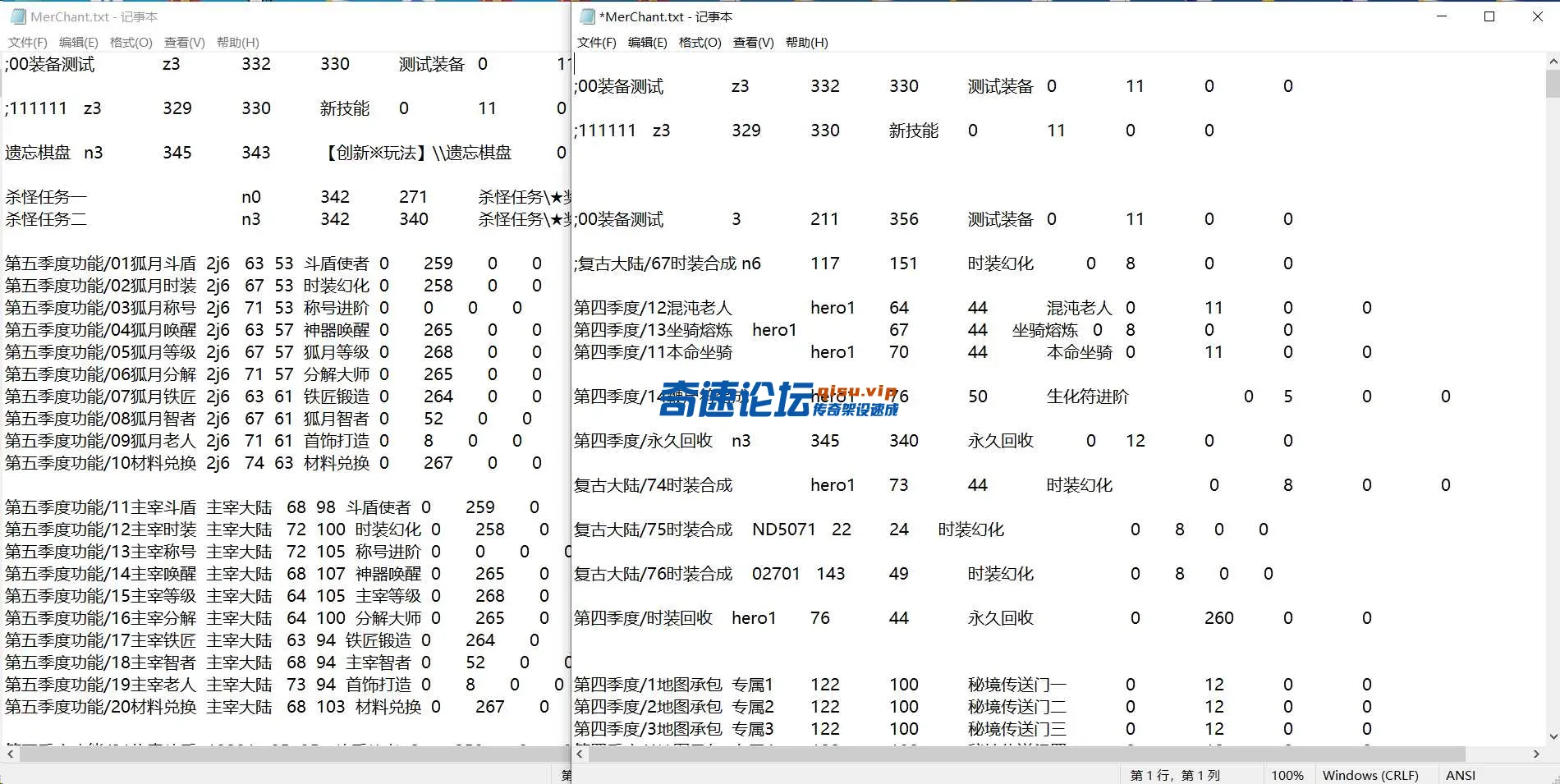Open 格式(O) menu in right *MerChant.txt window
Image resolution: width=1560 pixels, height=784 pixels.
click(700, 42)
